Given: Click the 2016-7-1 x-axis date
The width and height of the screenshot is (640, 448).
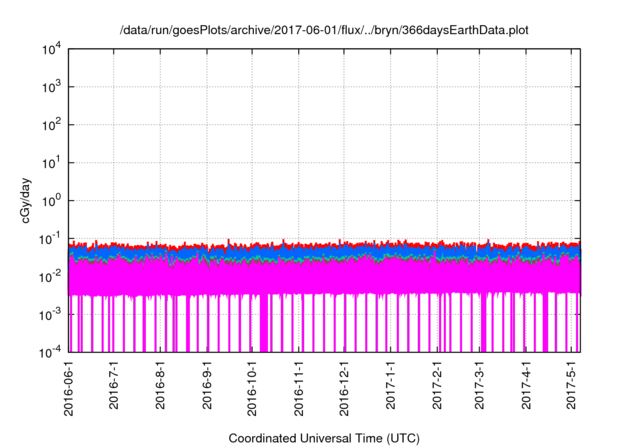Looking at the screenshot, I should [113, 385].
